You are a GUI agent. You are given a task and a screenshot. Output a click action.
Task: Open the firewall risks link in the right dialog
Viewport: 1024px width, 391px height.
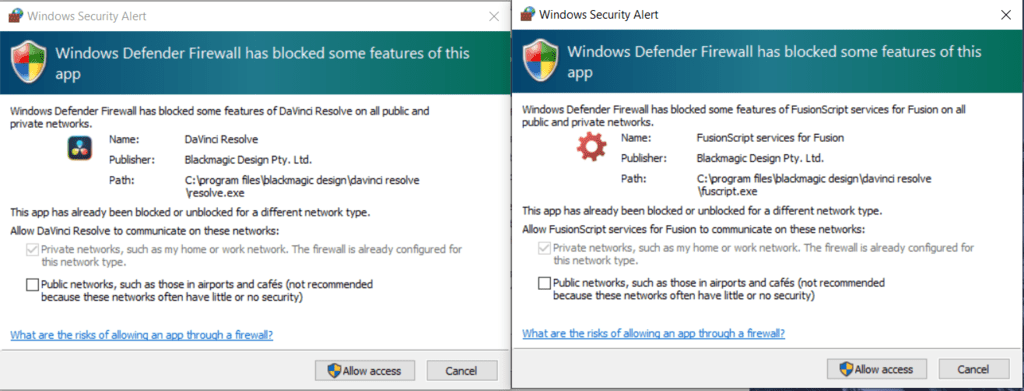point(654,333)
